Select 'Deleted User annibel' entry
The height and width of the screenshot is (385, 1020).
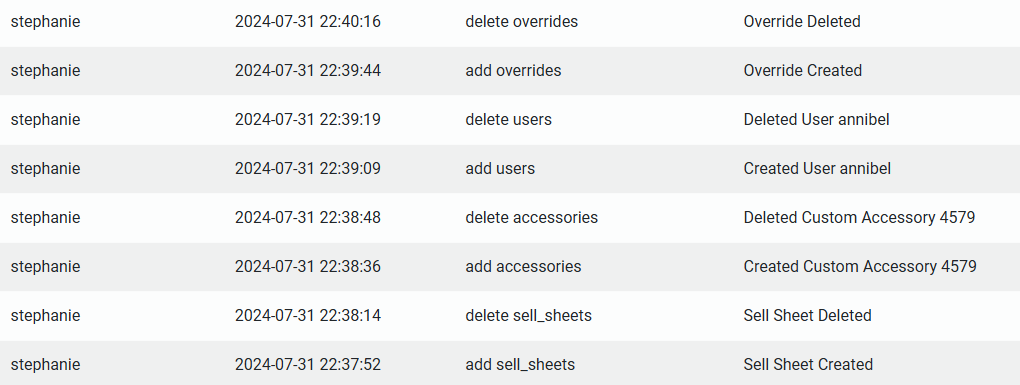(x=816, y=120)
